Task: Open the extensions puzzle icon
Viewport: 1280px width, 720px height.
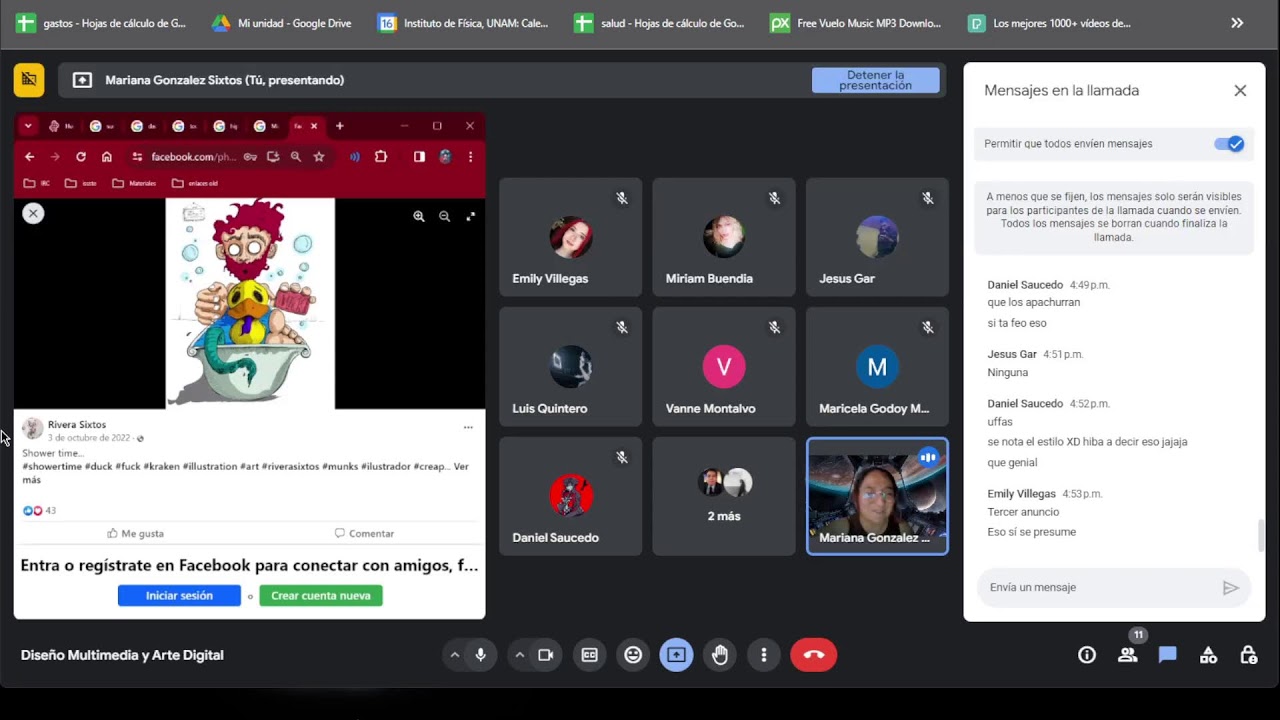Action: pos(381,157)
